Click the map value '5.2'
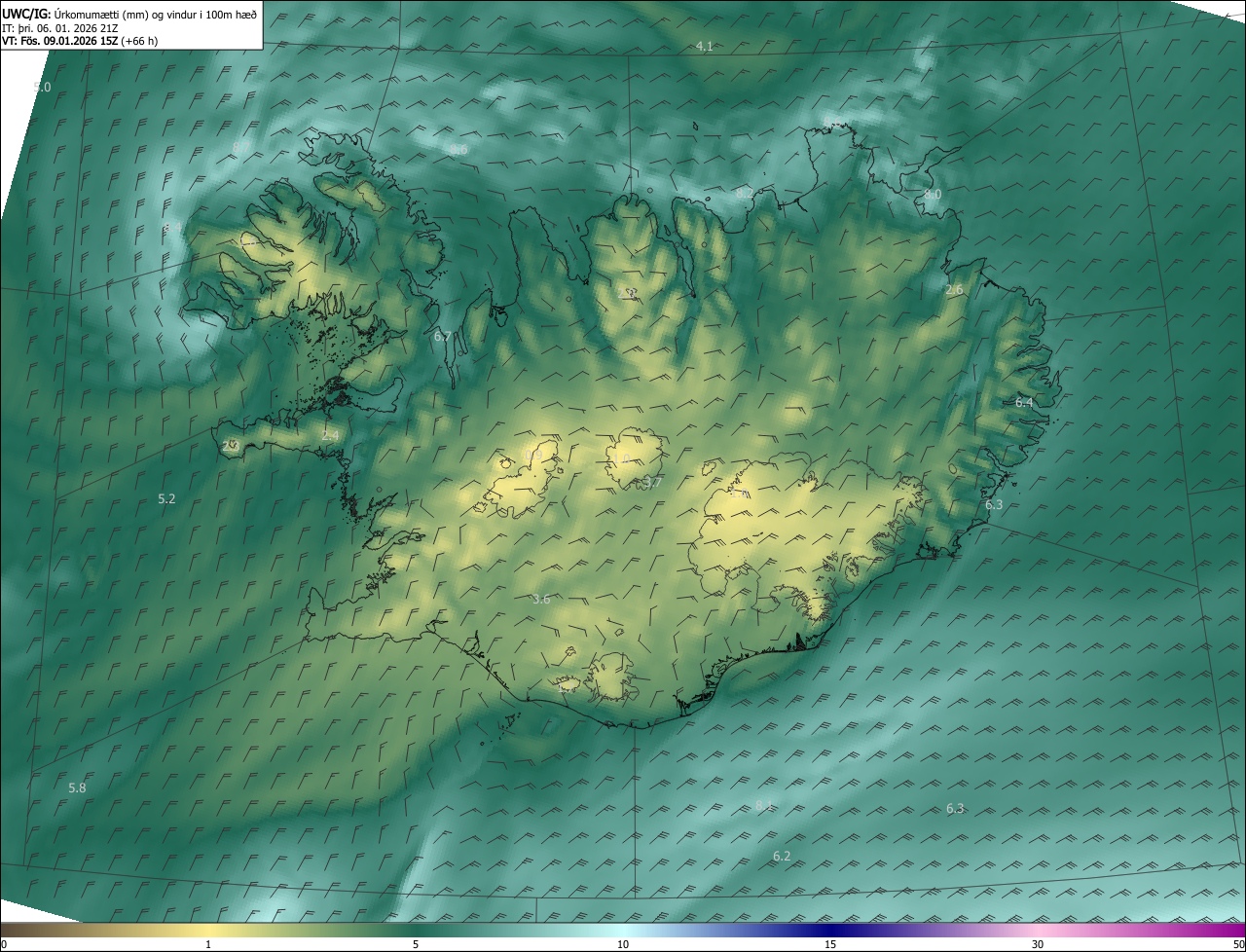1246x952 pixels. click(x=166, y=498)
